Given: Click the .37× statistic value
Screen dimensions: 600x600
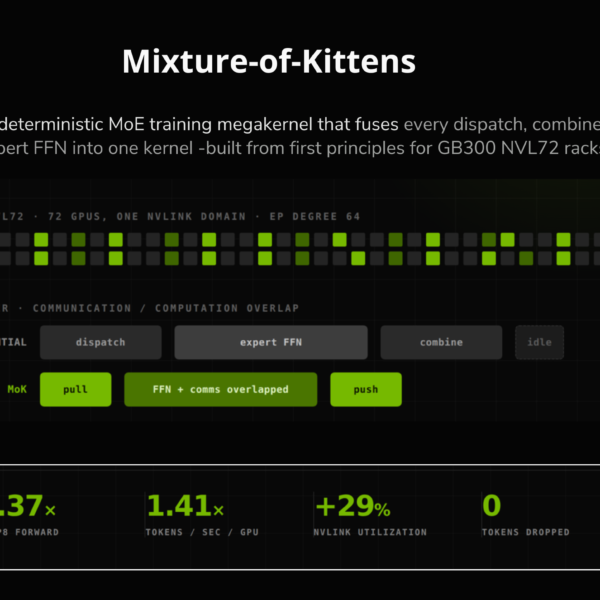Looking at the screenshot, I should coord(28,506).
